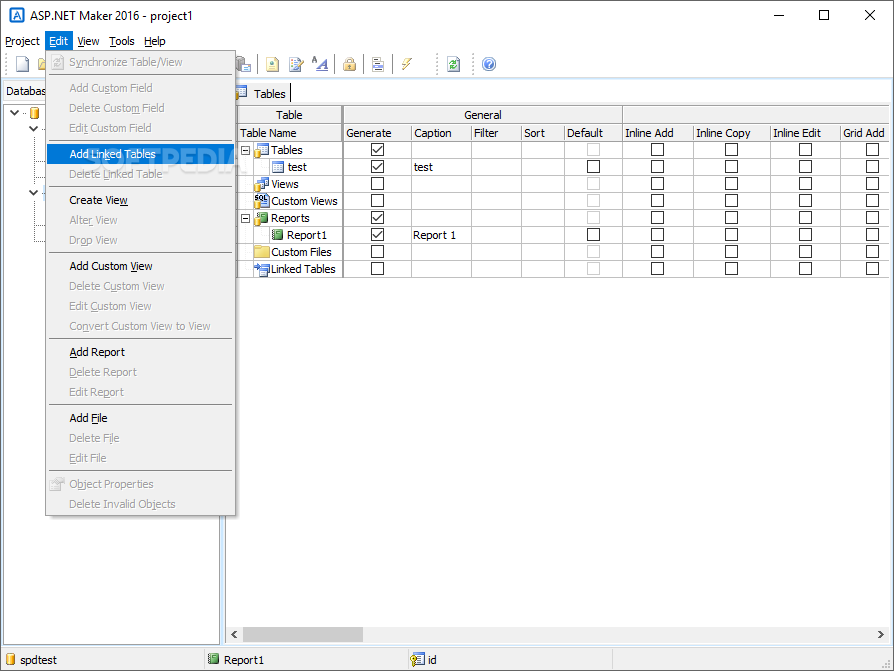This screenshot has width=894, height=671.
Task: Click the Table Name column header
Action: tap(289, 133)
